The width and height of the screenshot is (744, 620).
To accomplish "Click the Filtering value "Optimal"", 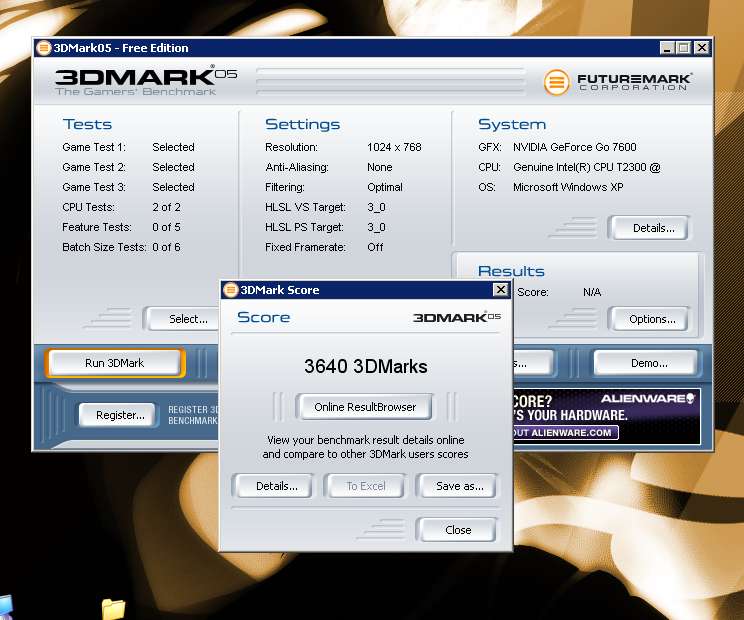I will (385, 187).
